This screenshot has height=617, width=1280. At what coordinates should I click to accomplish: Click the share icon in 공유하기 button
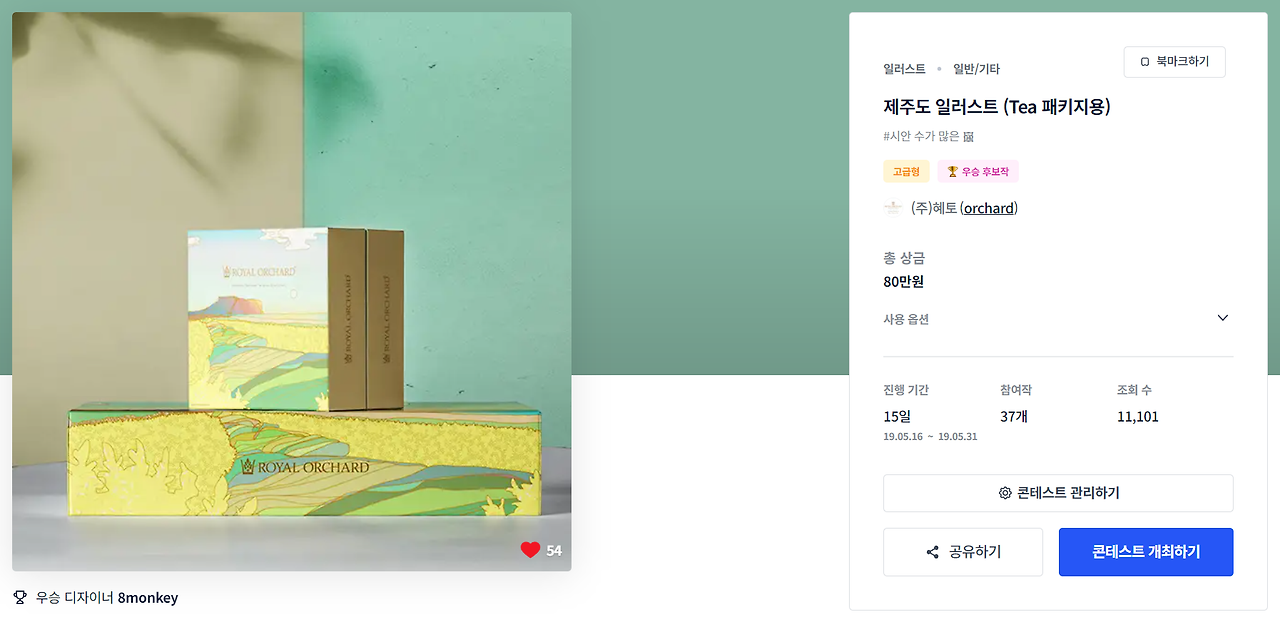coord(933,552)
